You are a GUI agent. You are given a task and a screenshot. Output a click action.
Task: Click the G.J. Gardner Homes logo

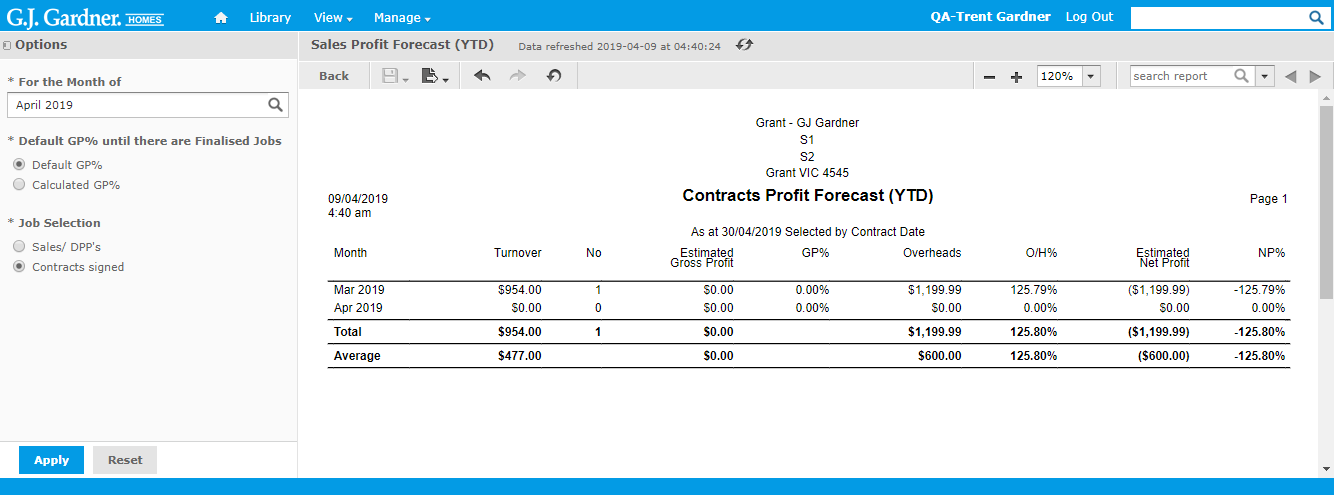tap(85, 18)
